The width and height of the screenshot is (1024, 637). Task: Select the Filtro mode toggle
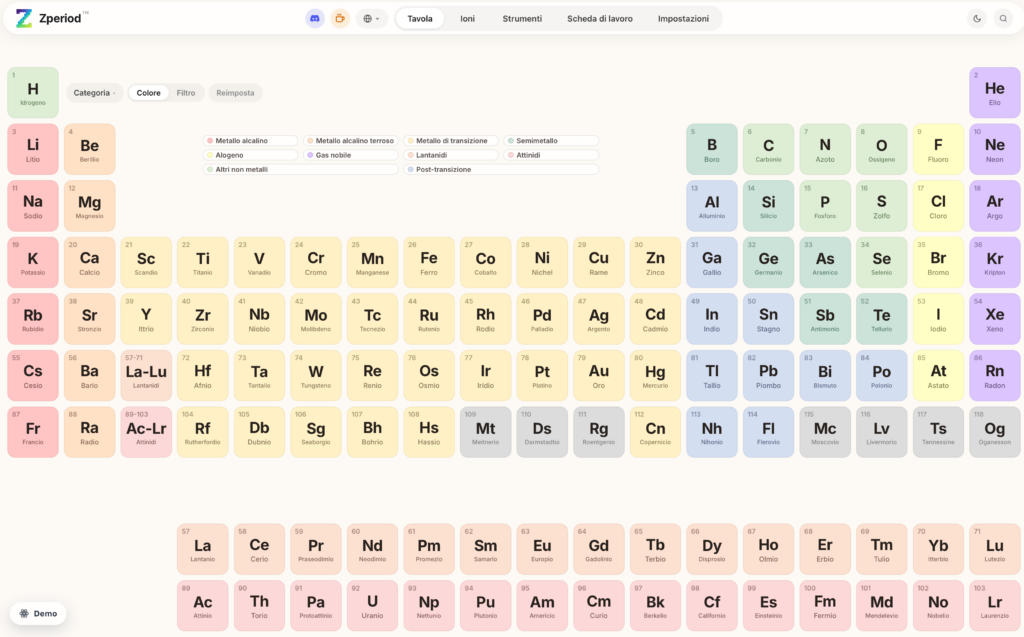(x=185, y=93)
